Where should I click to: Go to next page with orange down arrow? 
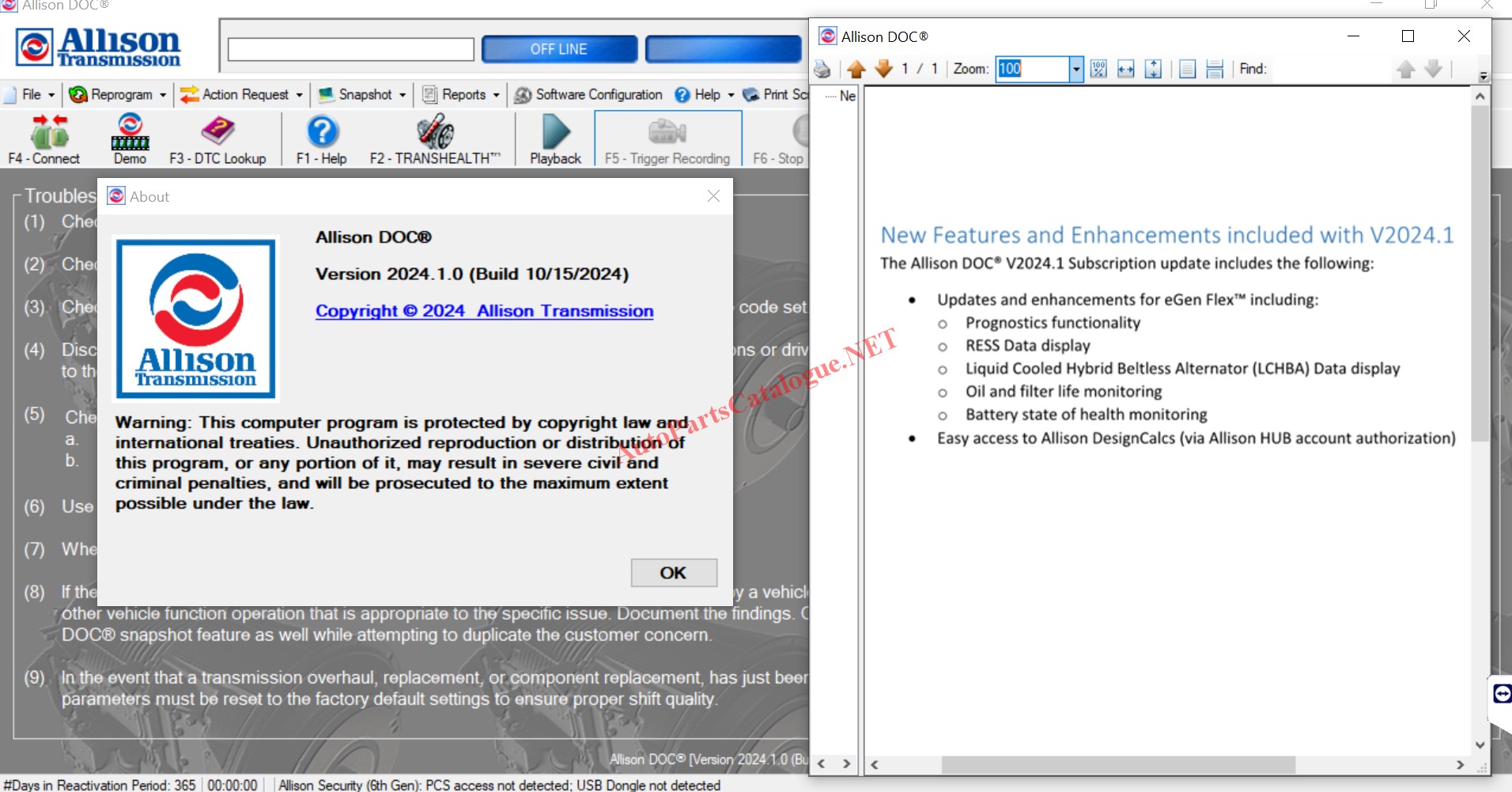(x=883, y=70)
